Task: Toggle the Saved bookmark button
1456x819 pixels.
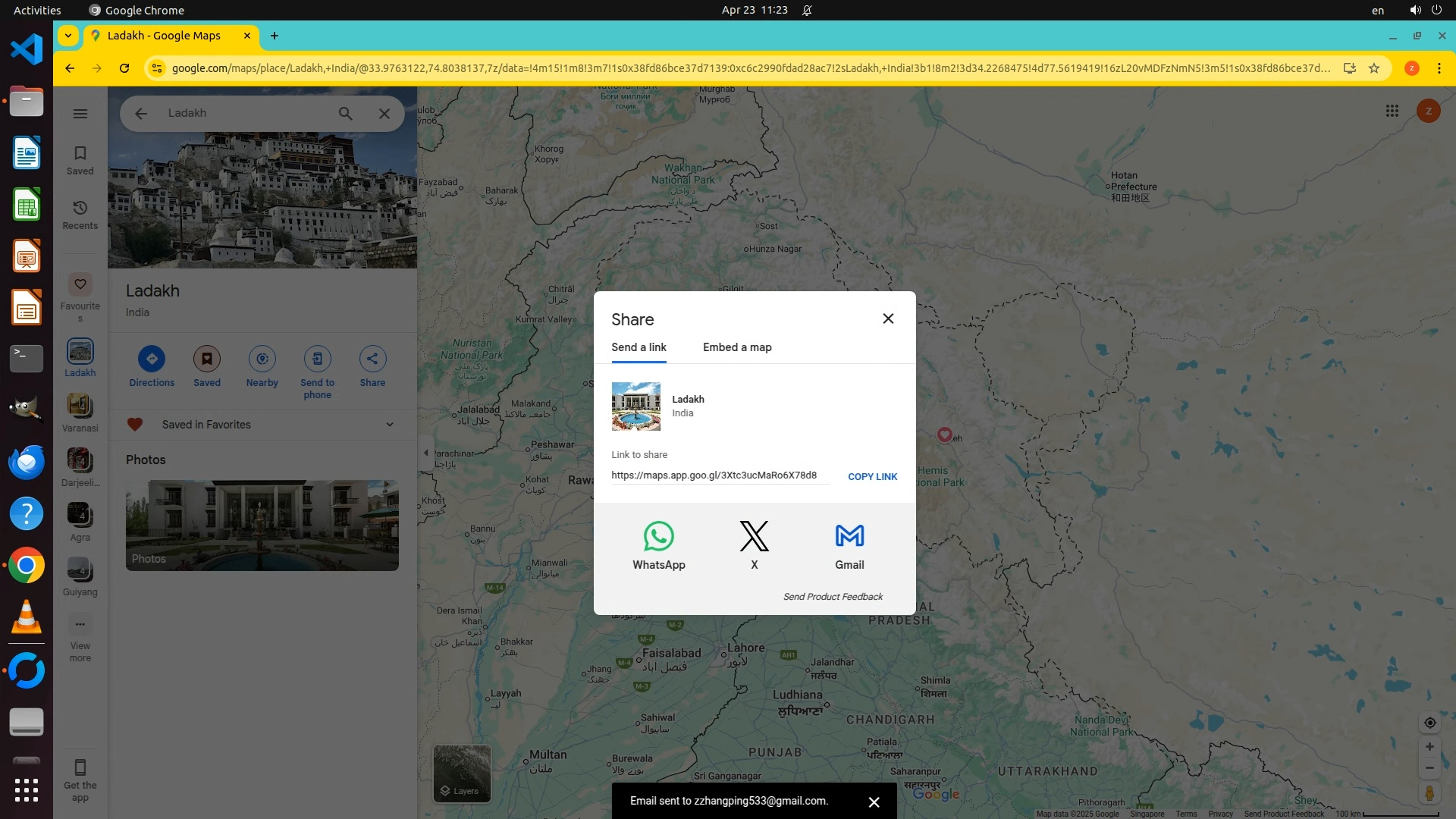Action: (206, 359)
